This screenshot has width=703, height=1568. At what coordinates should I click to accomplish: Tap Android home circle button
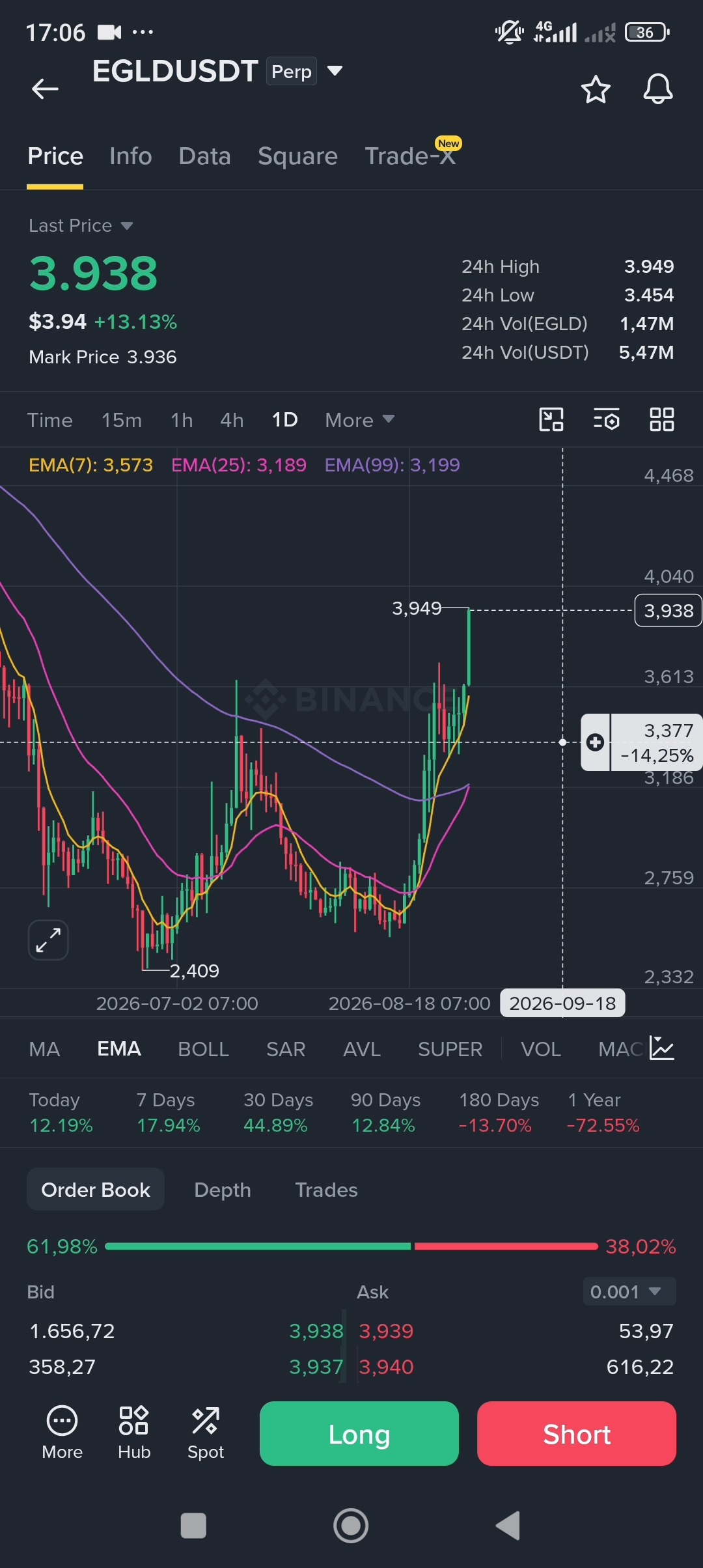(x=351, y=1526)
